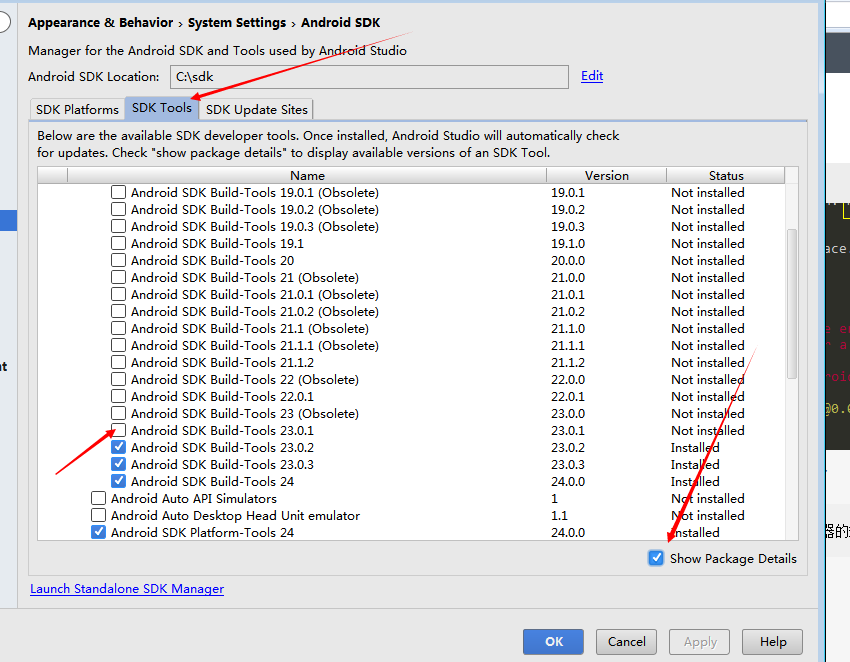Click the Version column header
The height and width of the screenshot is (662, 850).
pos(607,175)
